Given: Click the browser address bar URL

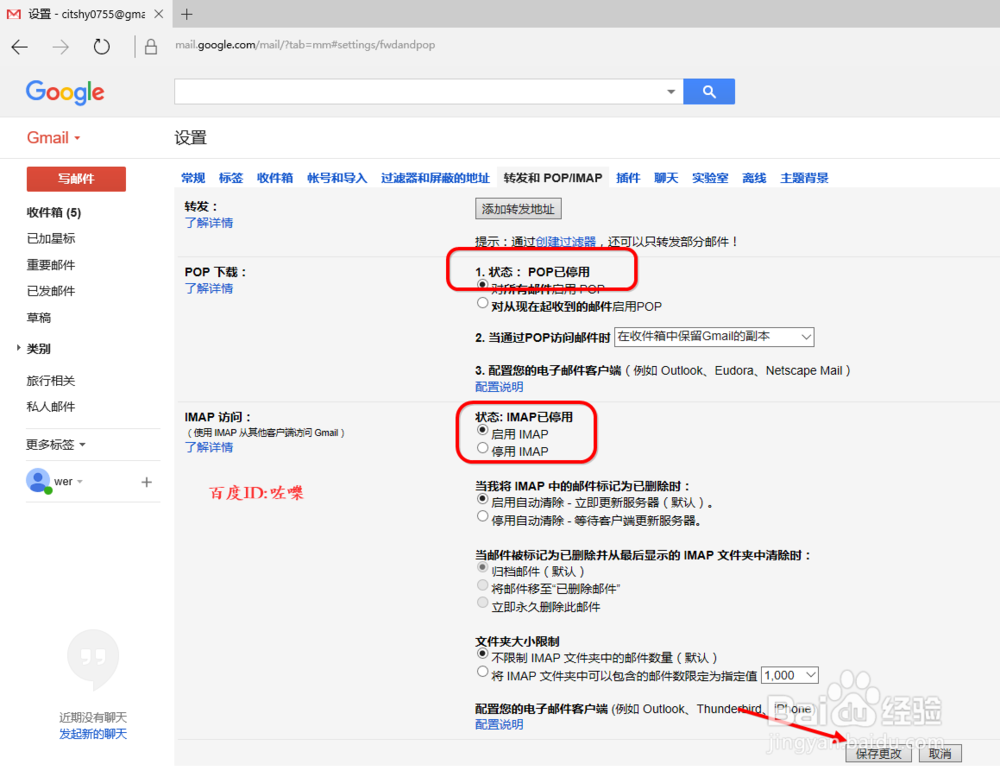Looking at the screenshot, I should 305,45.
